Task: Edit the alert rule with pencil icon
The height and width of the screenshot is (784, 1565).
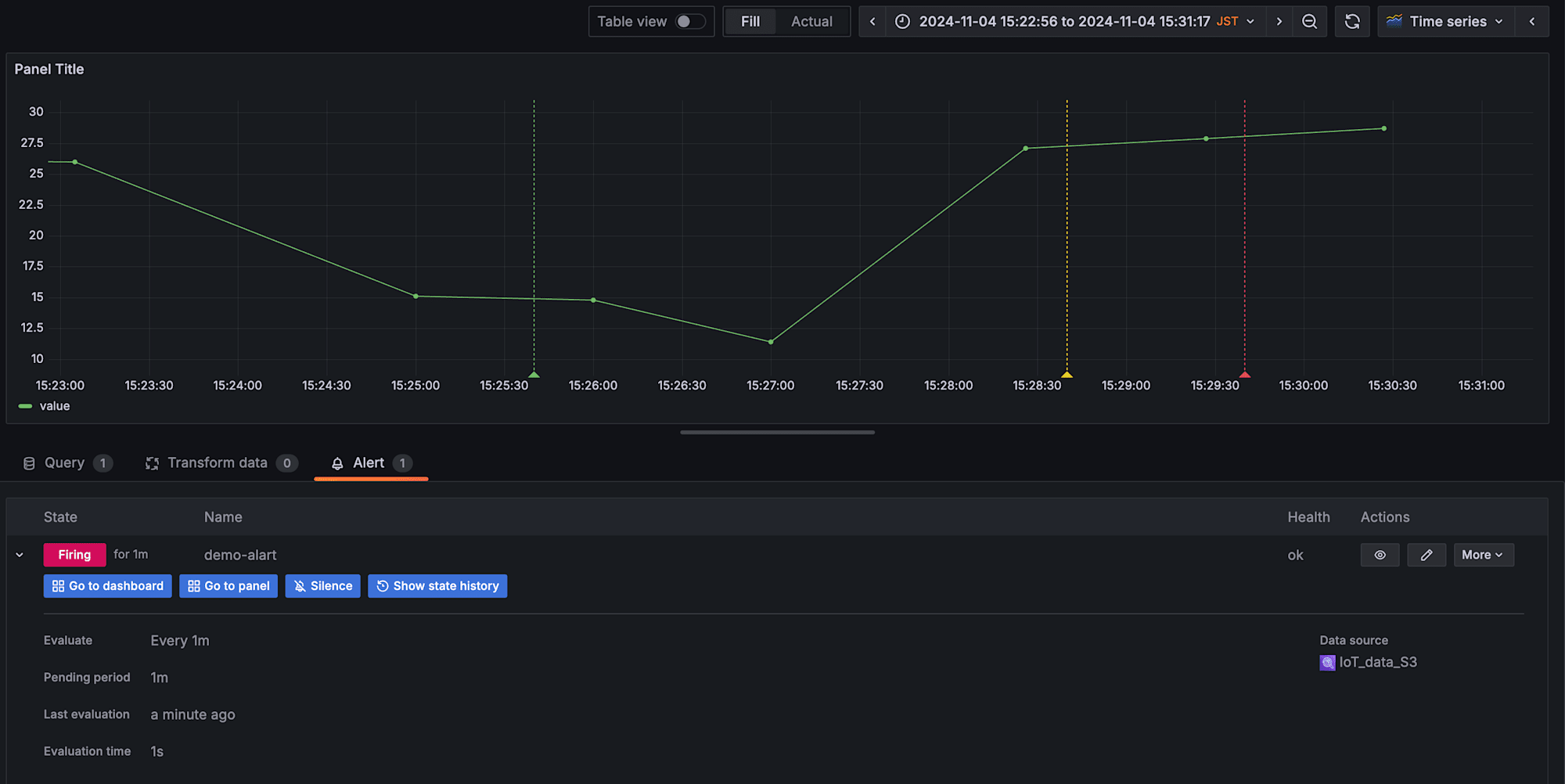Action: point(1426,555)
